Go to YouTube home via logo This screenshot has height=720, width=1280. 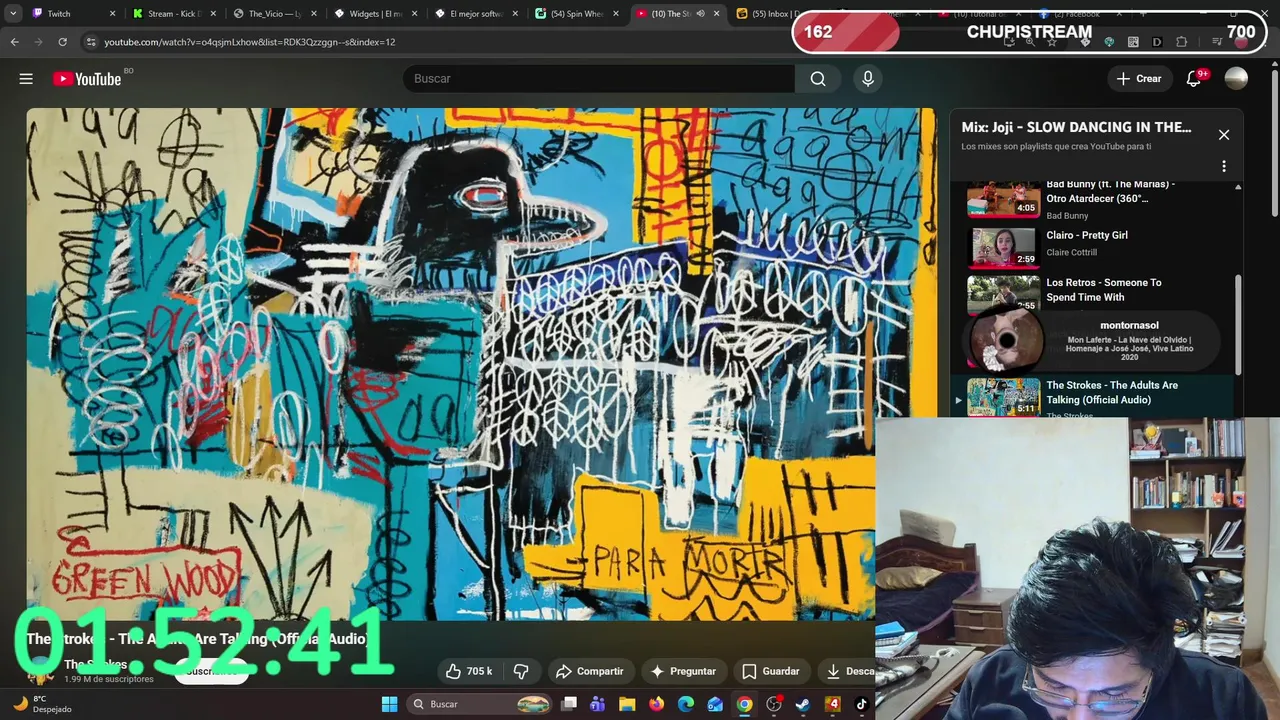87,79
